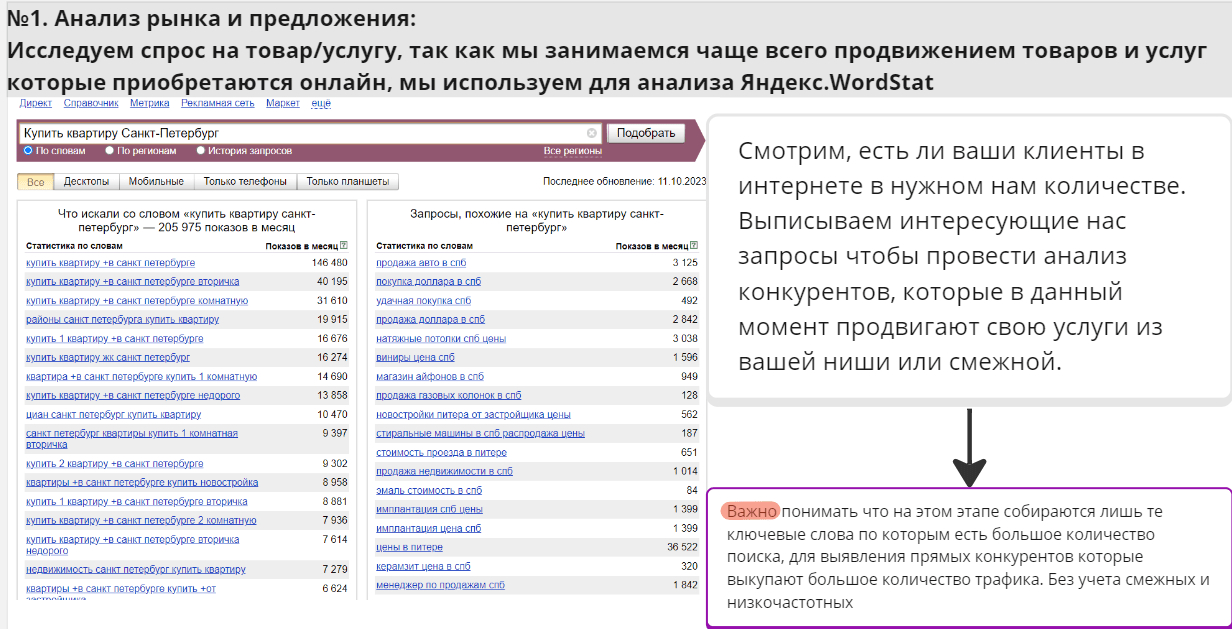
Task: Open similar query 'цены в питере'
Action: (x=409, y=547)
